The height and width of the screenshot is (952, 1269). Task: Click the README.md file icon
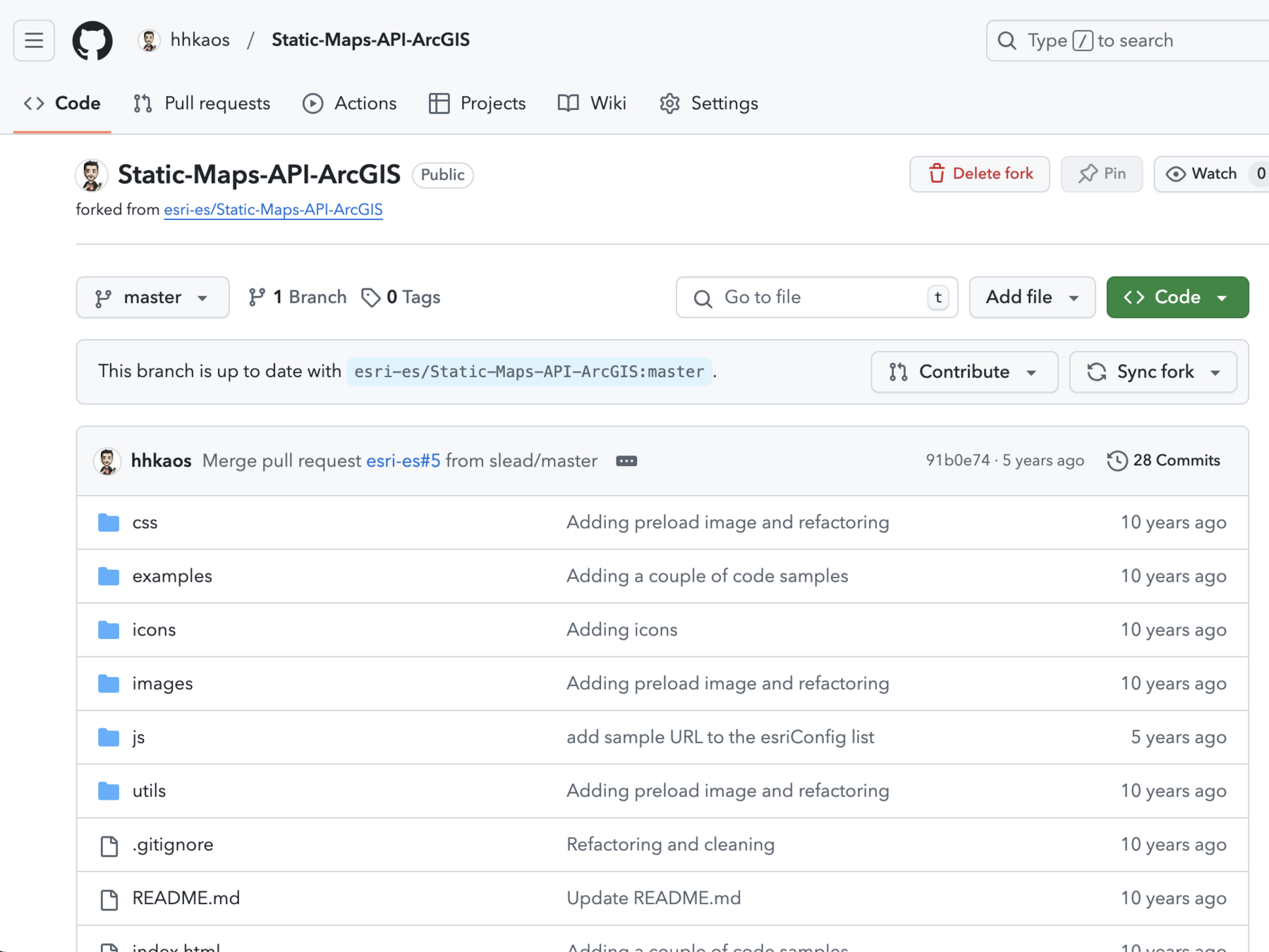coord(109,898)
